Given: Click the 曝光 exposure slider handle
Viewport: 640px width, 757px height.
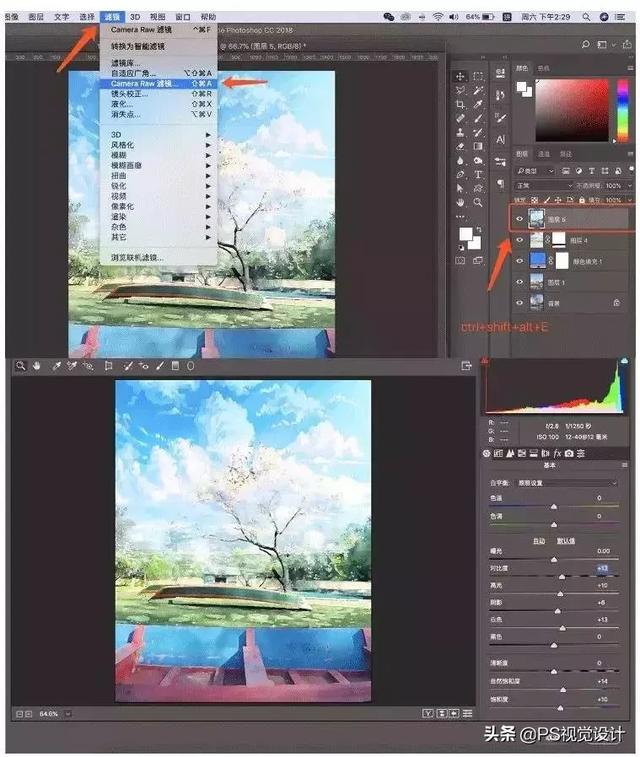Looking at the screenshot, I should (554, 560).
